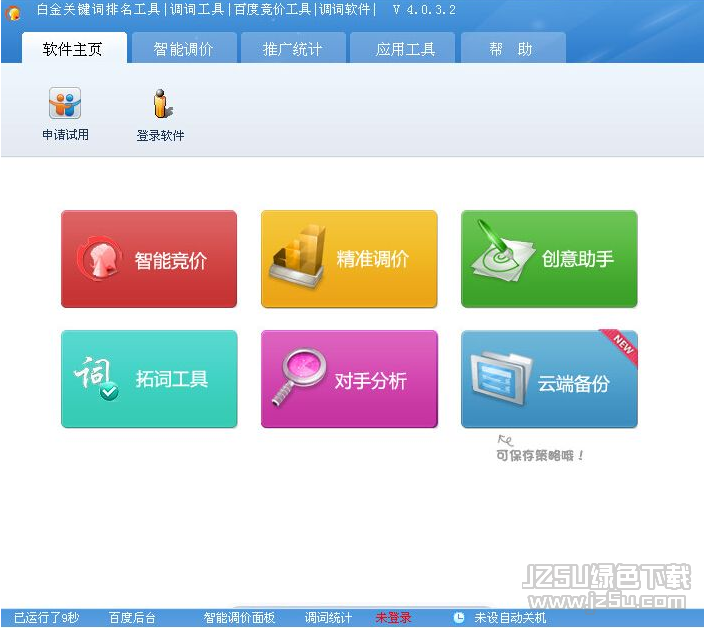The width and height of the screenshot is (704, 628).
Task: Open 智能调价面板 from the status bar
Action: coord(239,618)
